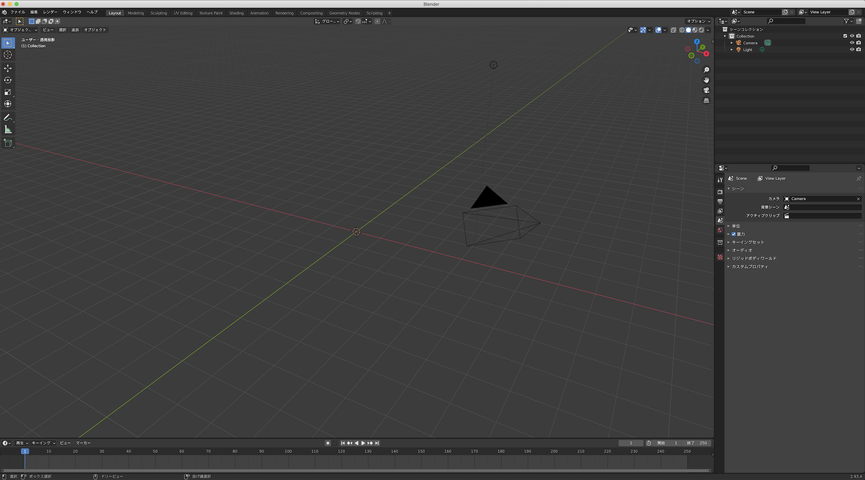Hide the Camera object in viewport
Image resolution: width=865 pixels, height=480 pixels.
pyautogui.click(x=852, y=43)
